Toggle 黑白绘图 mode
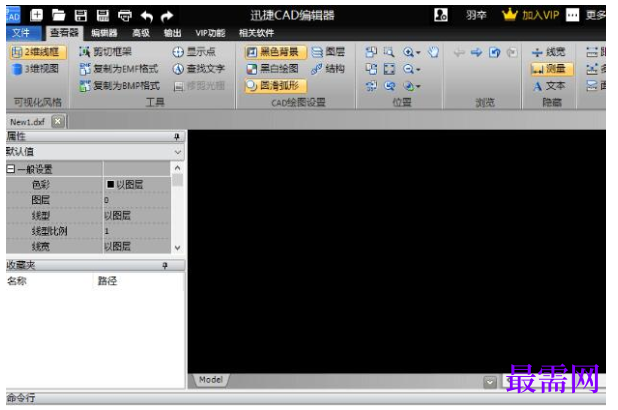618x410 pixels. click(x=272, y=69)
